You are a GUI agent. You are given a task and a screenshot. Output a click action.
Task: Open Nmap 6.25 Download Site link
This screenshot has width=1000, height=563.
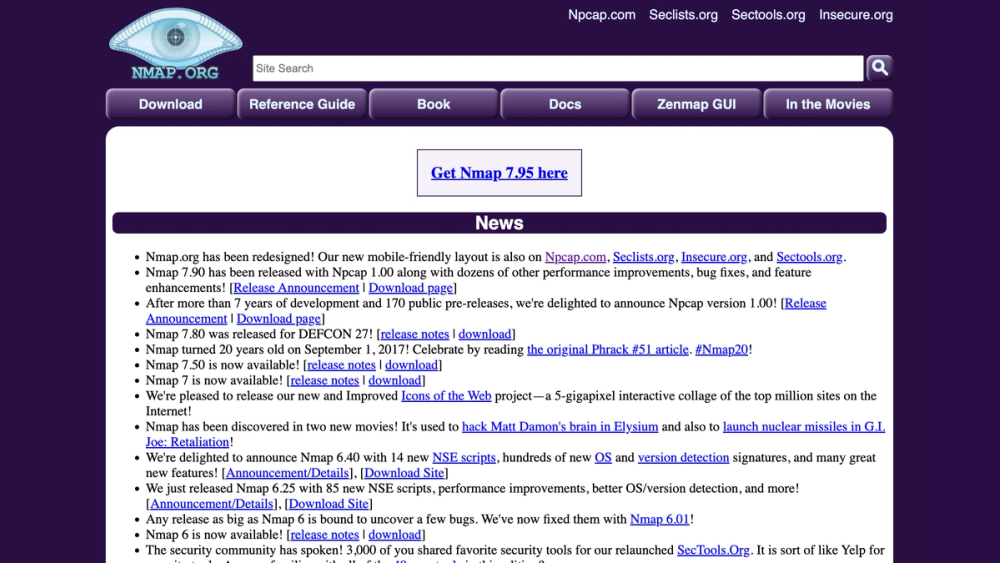point(328,504)
